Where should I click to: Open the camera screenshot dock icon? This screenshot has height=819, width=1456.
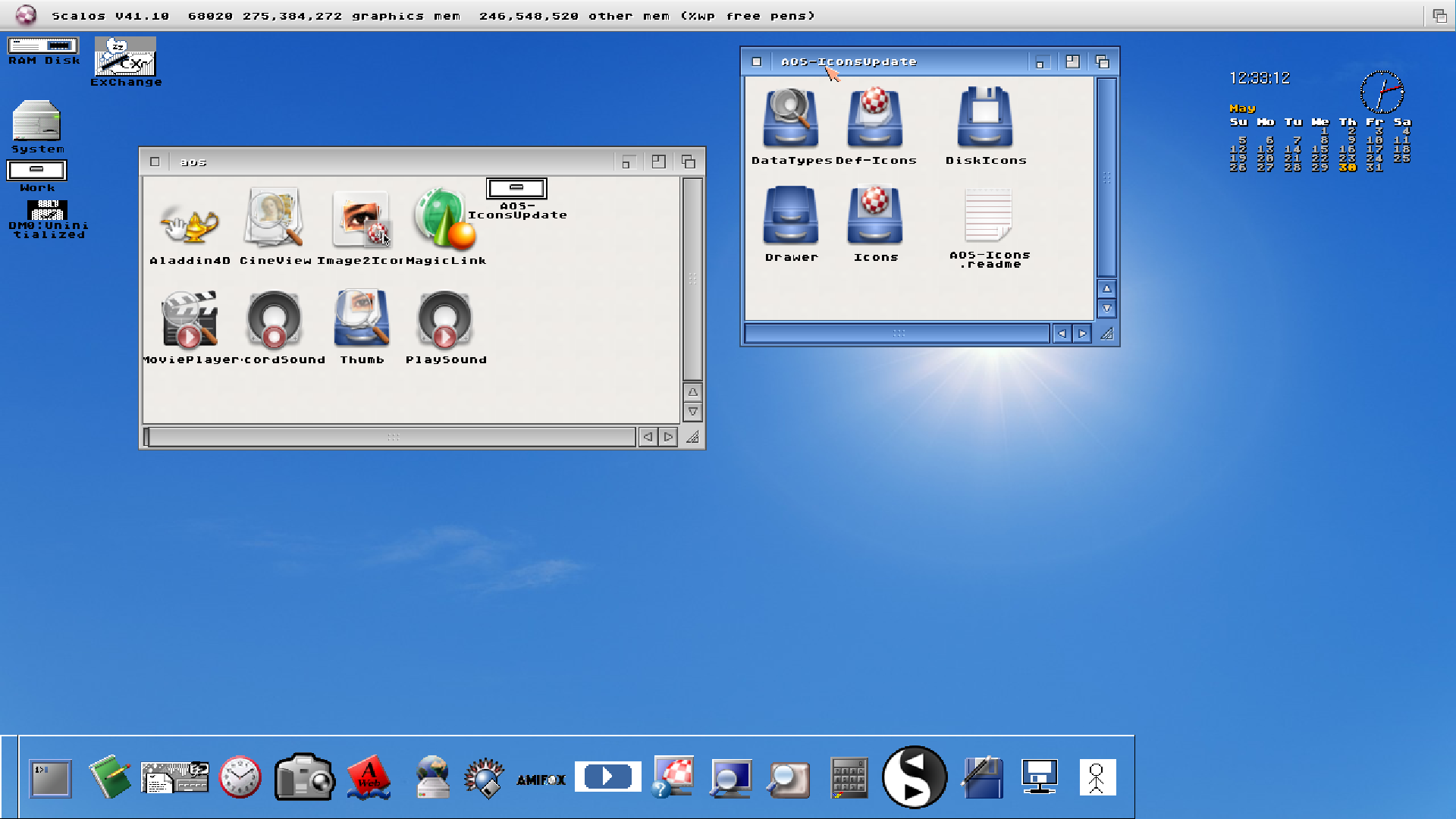point(304,777)
